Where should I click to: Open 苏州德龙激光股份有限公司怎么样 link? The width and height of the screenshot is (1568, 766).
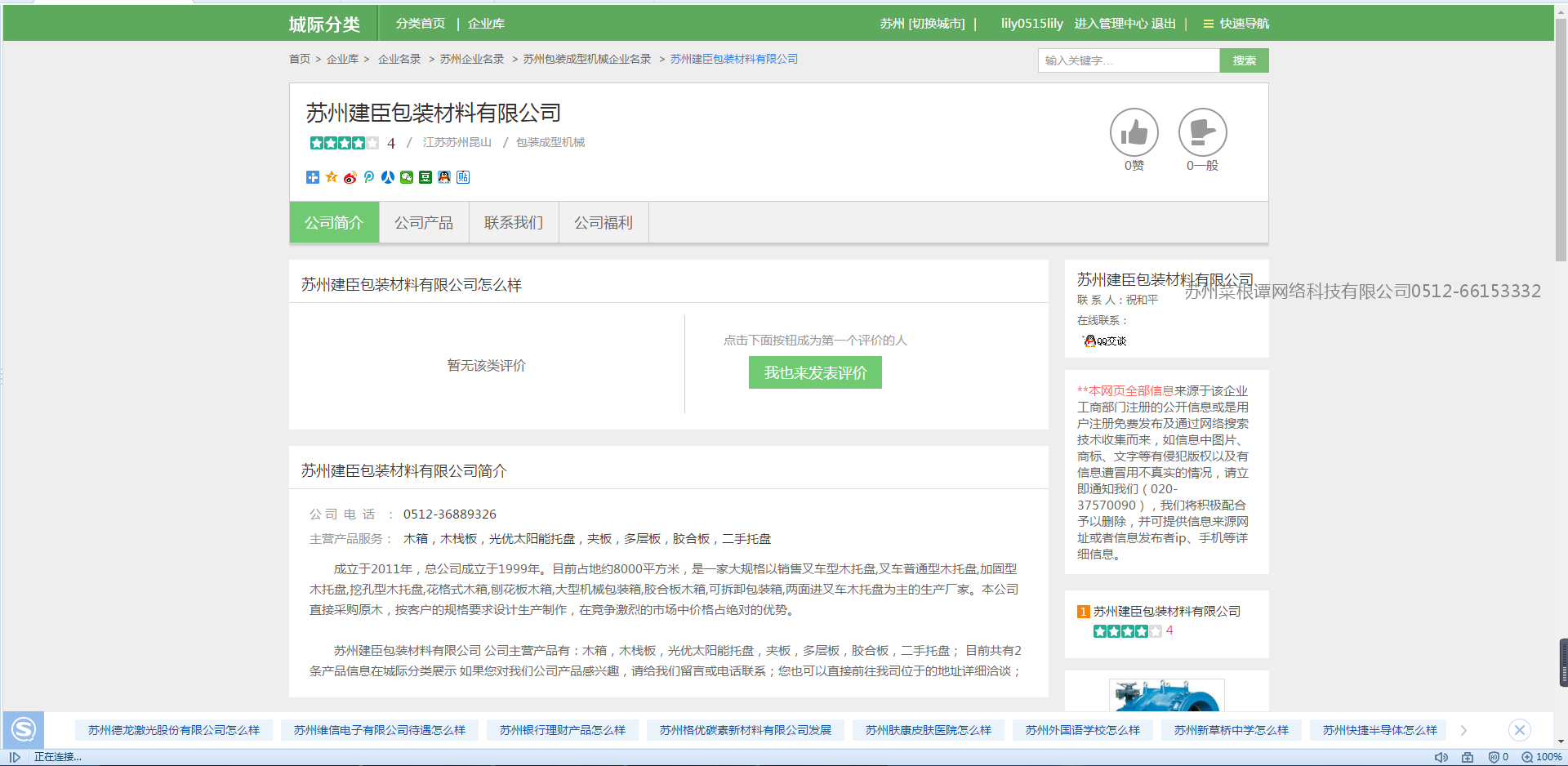pyautogui.click(x=174, y=730)
